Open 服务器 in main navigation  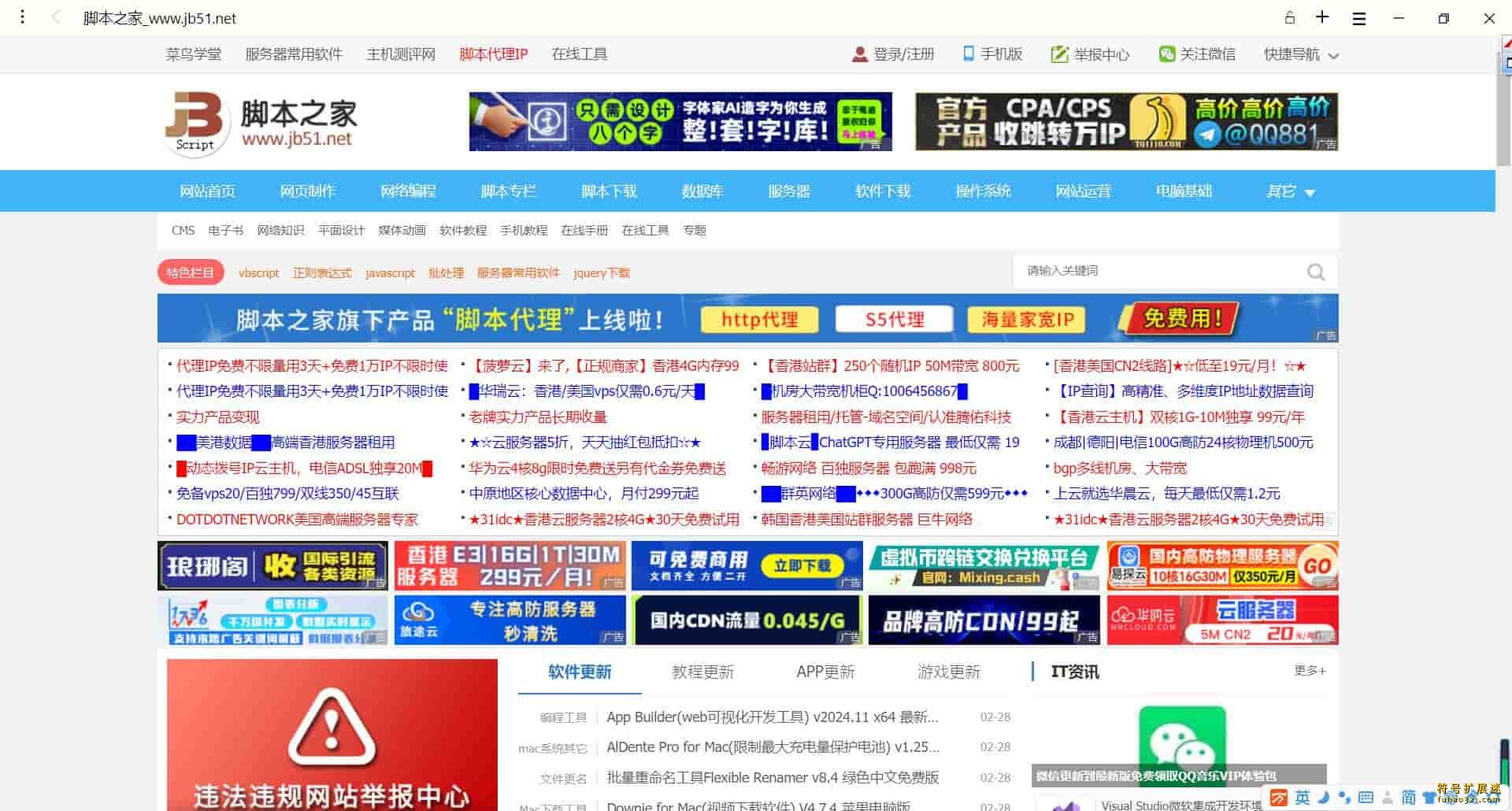pos(789,191)
